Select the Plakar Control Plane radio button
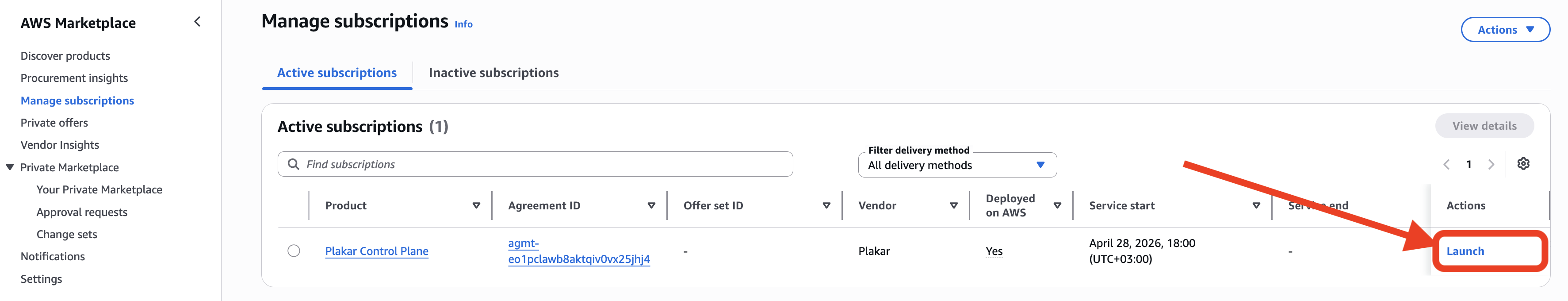 293,251
